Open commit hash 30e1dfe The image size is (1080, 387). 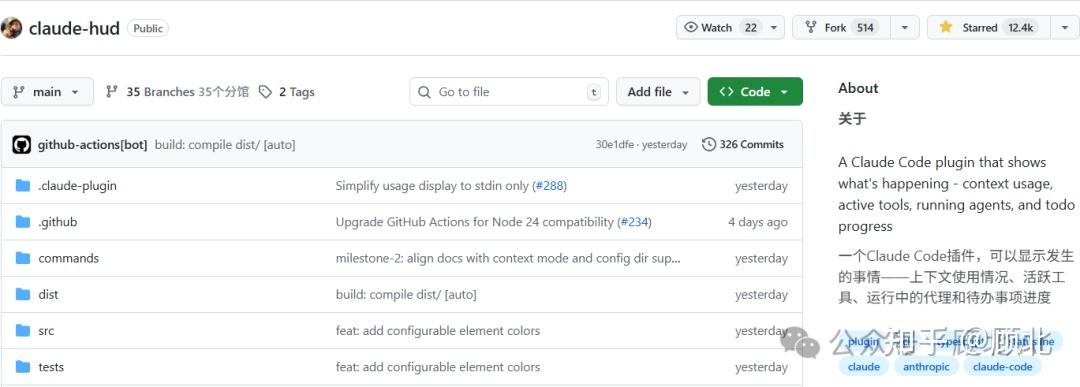point(616,145)
